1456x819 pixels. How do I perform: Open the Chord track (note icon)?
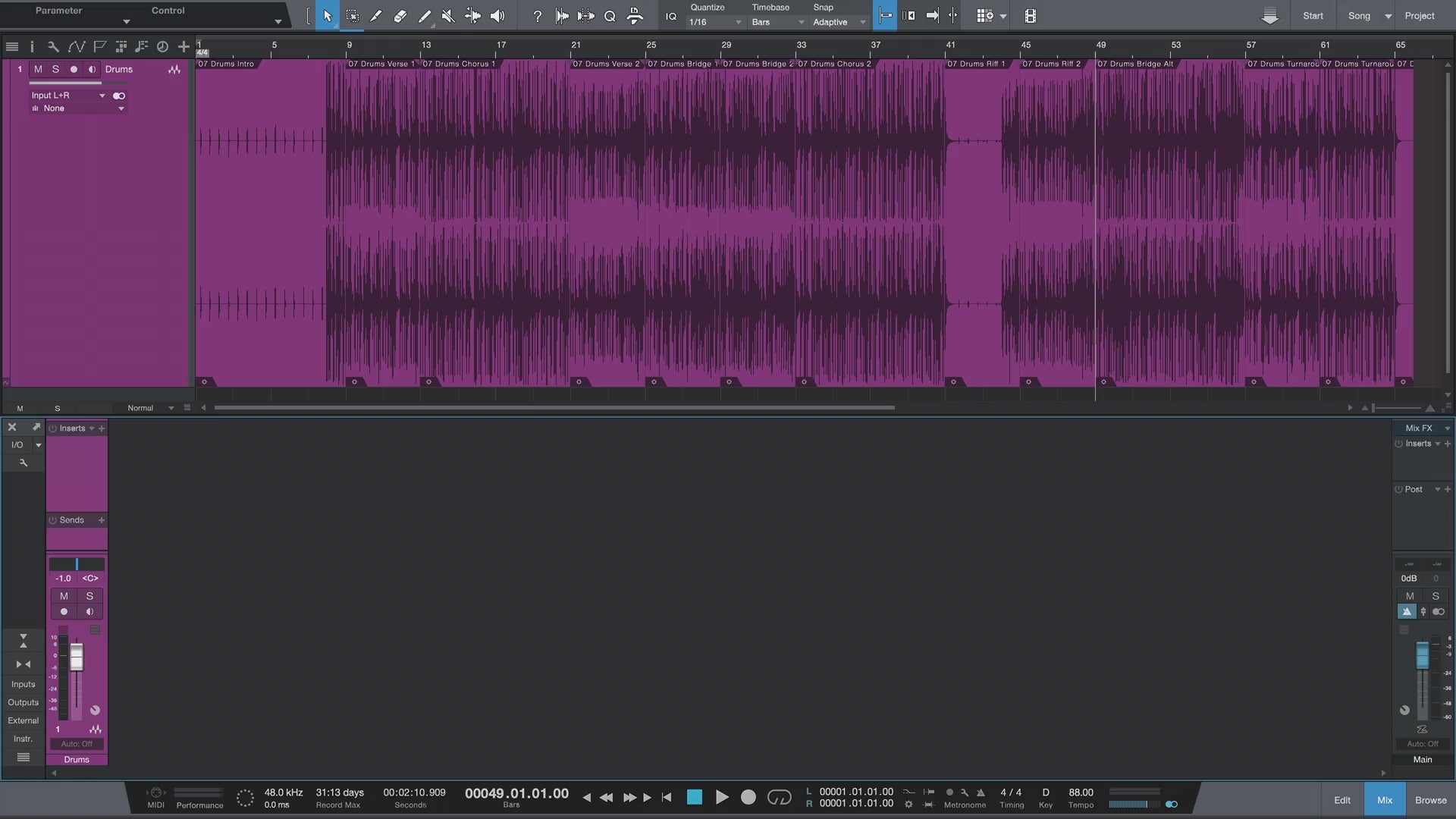[141, 47]
